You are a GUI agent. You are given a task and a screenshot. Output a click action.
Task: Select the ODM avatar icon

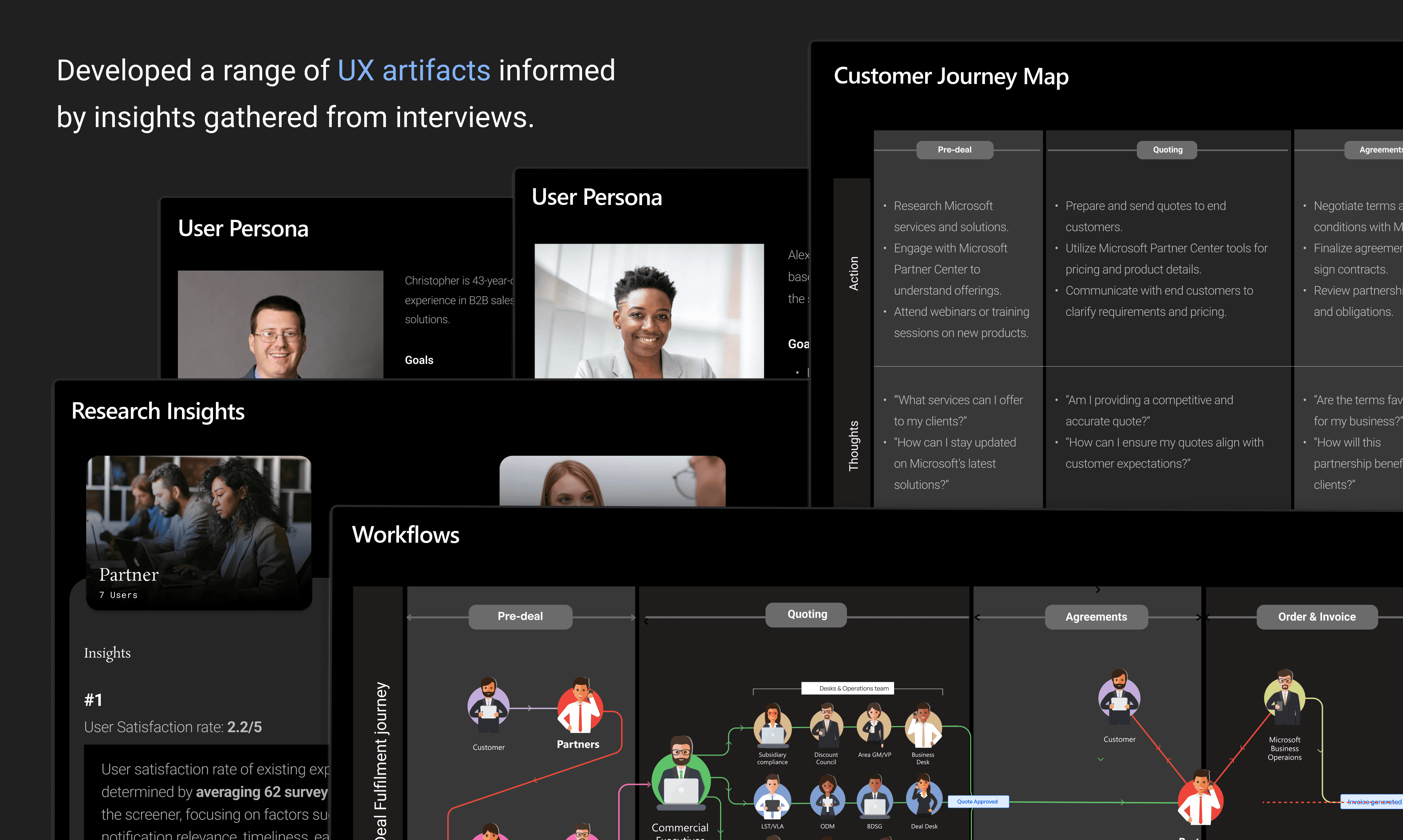tap(827, 799)
